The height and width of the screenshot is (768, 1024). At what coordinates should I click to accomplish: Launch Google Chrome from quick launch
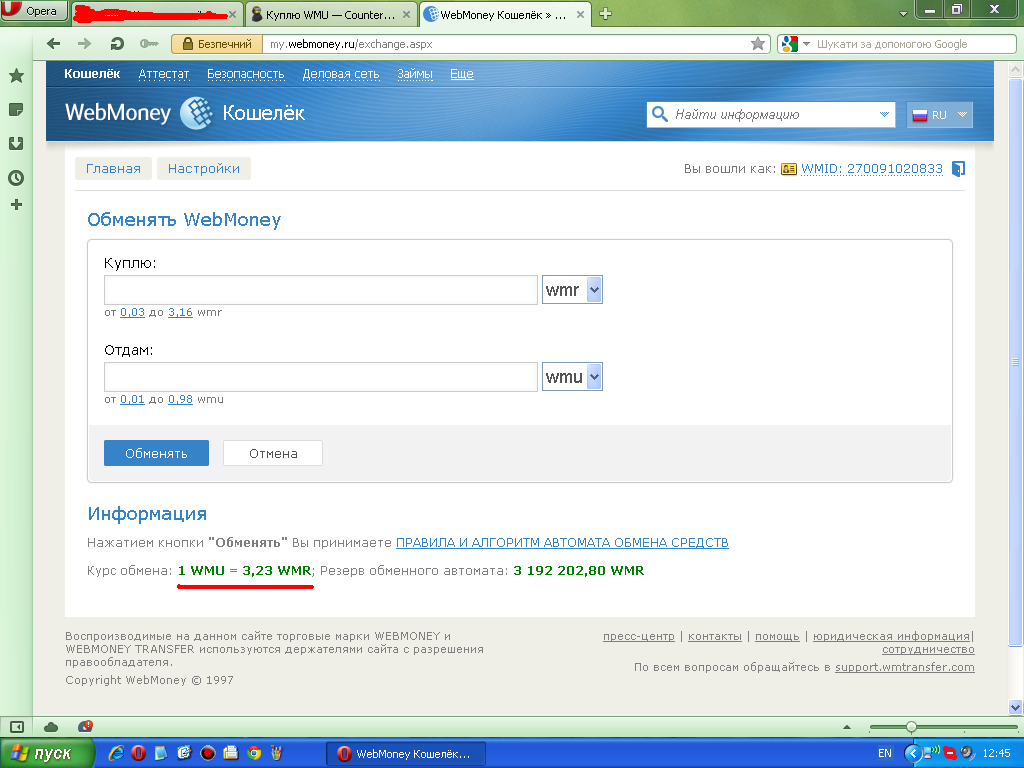tap(254, 754)
